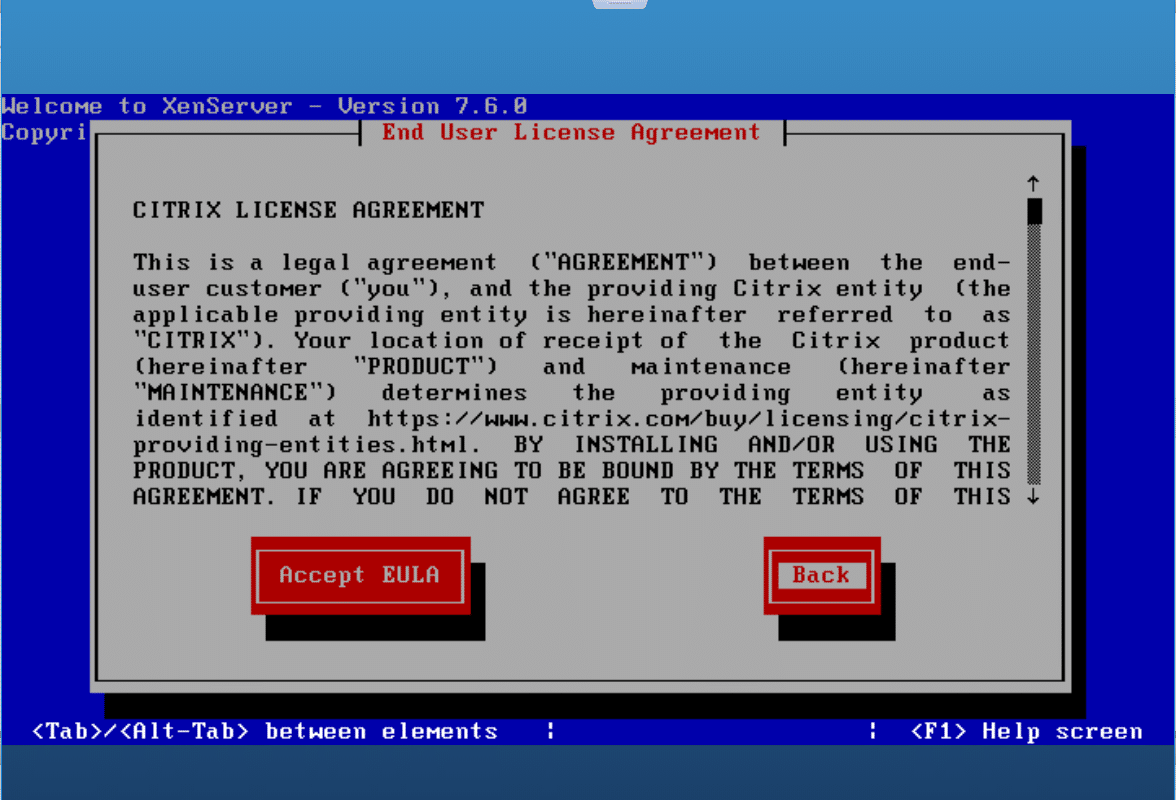The height and width of the screenshot is (800, 1176).
Task: Click the Accept EULA button
Action: click(x=360, y=575)
